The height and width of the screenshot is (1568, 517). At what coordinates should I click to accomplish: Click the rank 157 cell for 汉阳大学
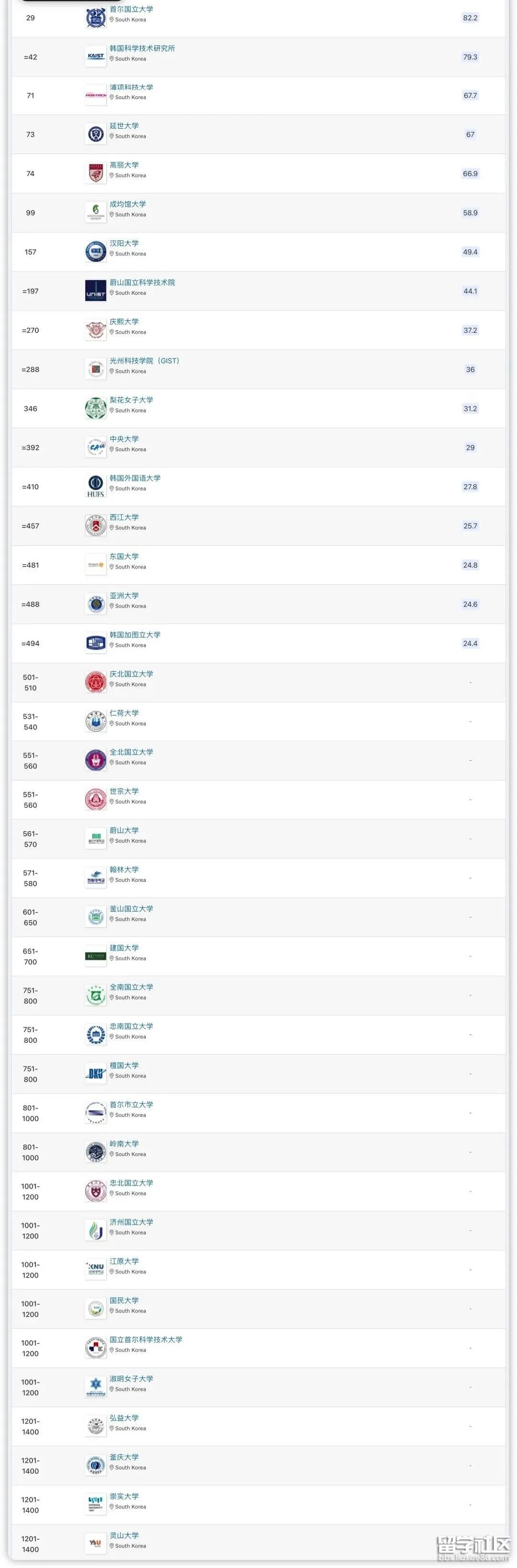point(31,252)
